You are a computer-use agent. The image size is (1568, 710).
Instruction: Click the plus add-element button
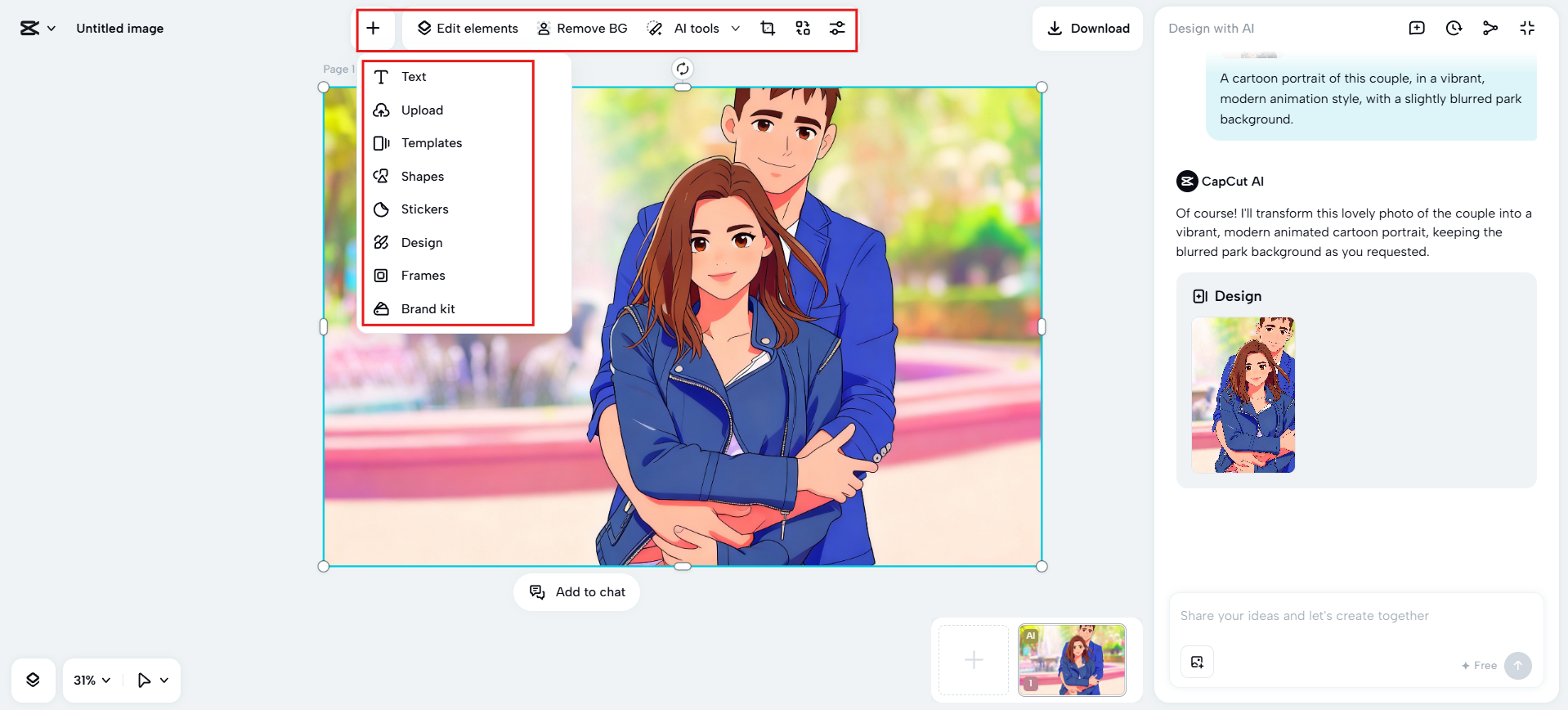(373, 29)
